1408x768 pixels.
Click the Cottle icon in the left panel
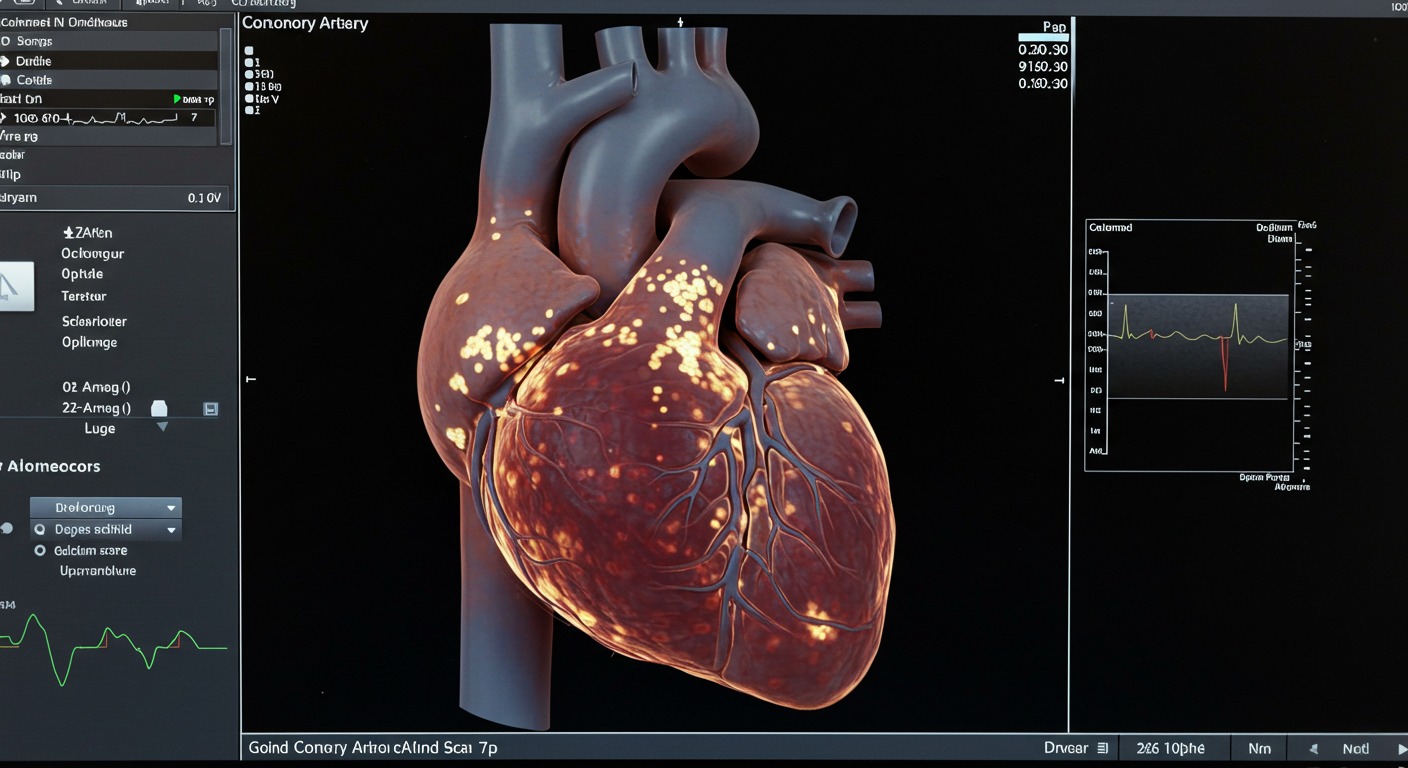click(x=8, y=79)
